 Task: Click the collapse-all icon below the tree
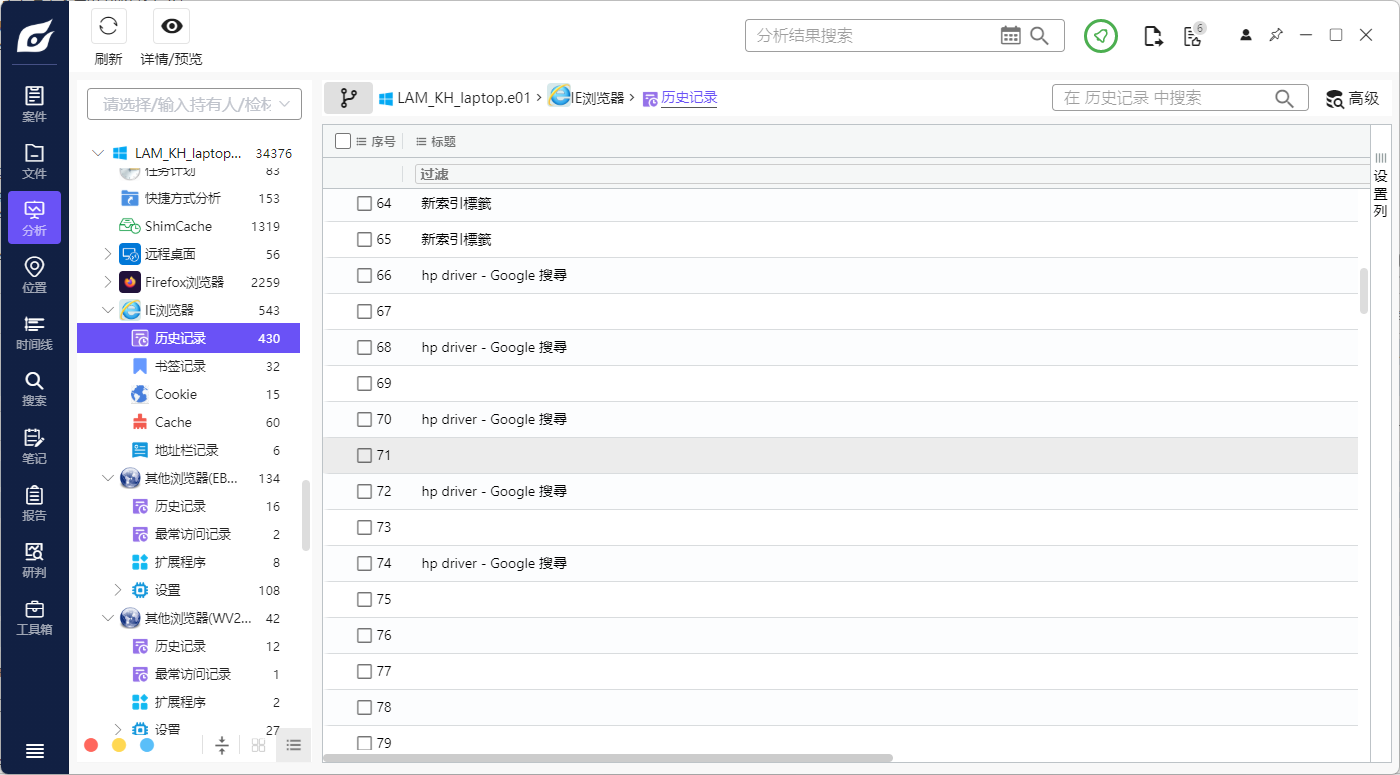[x=222, y=745]
